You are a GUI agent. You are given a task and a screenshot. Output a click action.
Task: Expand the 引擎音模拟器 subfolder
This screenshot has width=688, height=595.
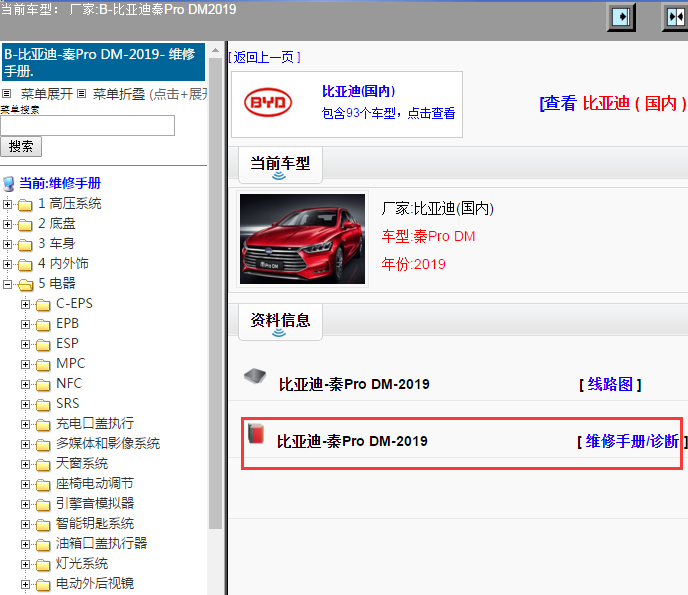(x=25, y=505)
